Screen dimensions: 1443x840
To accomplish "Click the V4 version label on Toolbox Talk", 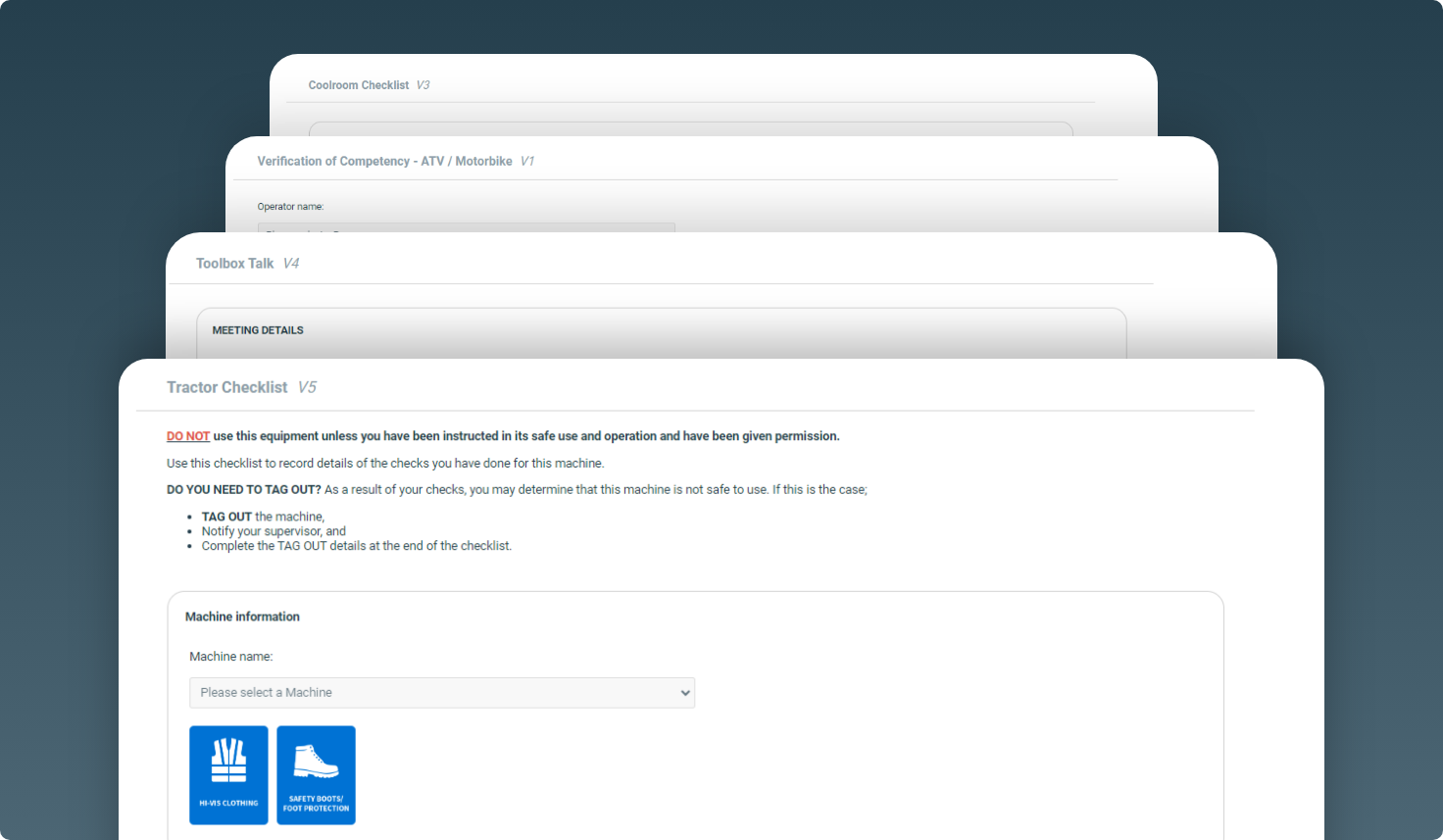I will pos(291,264).
